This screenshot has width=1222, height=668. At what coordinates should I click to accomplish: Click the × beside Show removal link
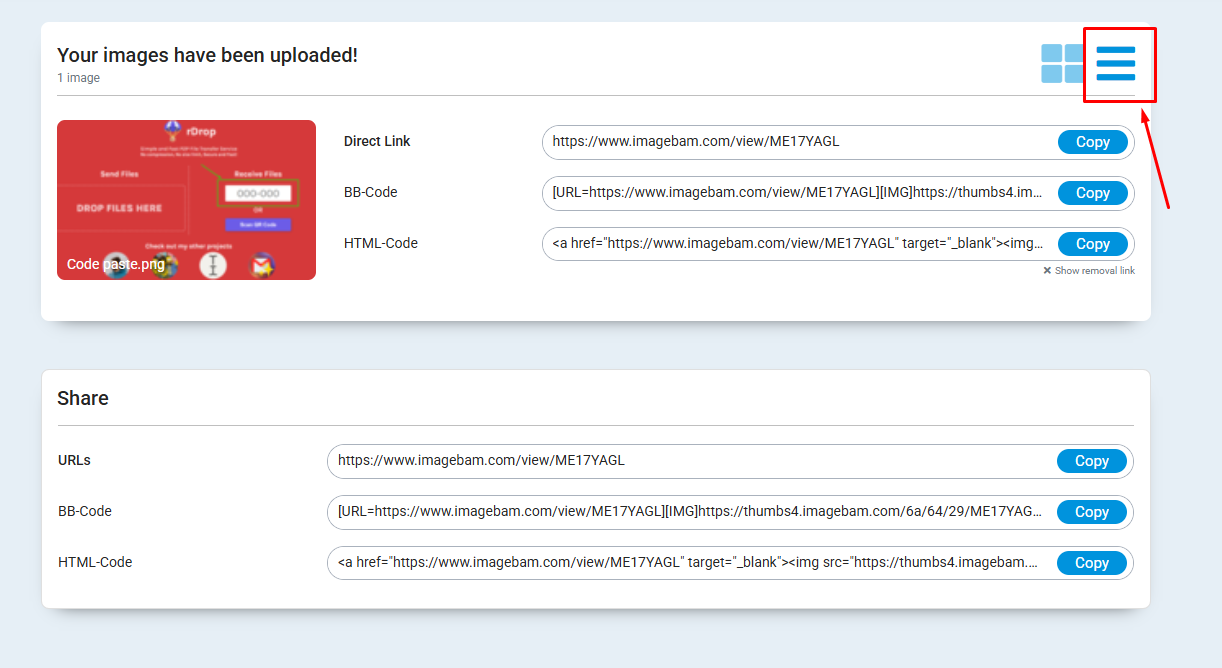click(x=1046, y=270)
